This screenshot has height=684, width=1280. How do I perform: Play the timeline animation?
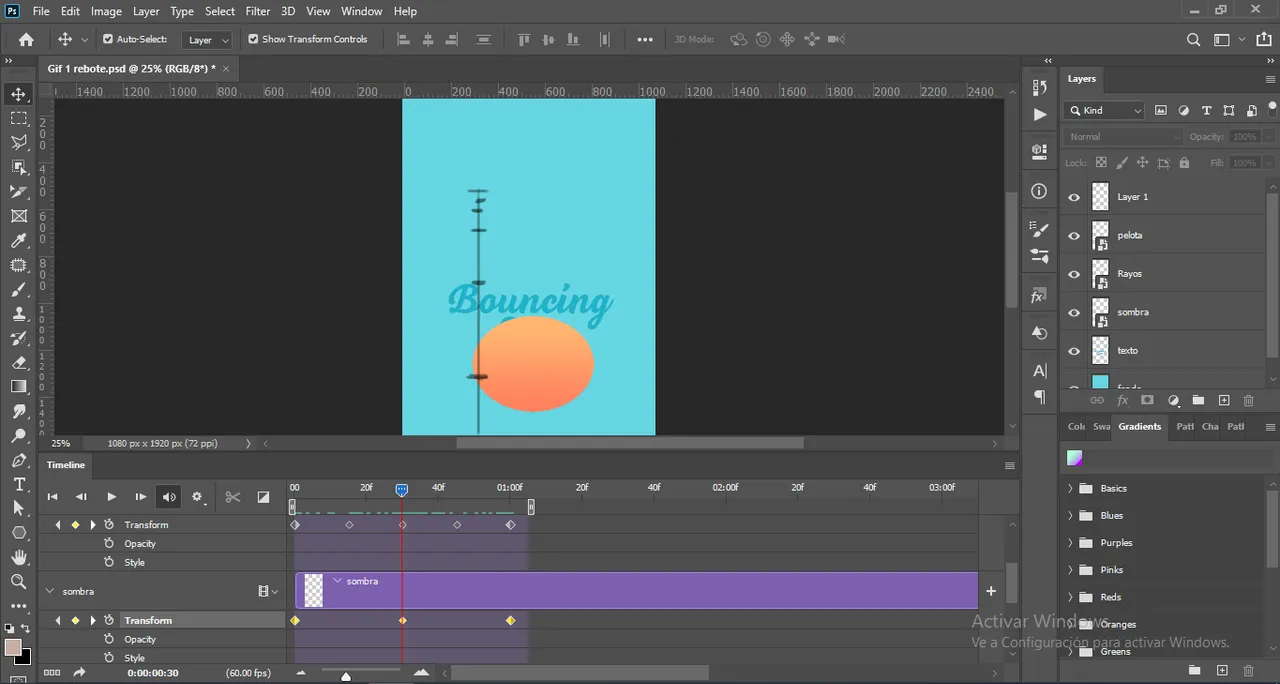111,497
